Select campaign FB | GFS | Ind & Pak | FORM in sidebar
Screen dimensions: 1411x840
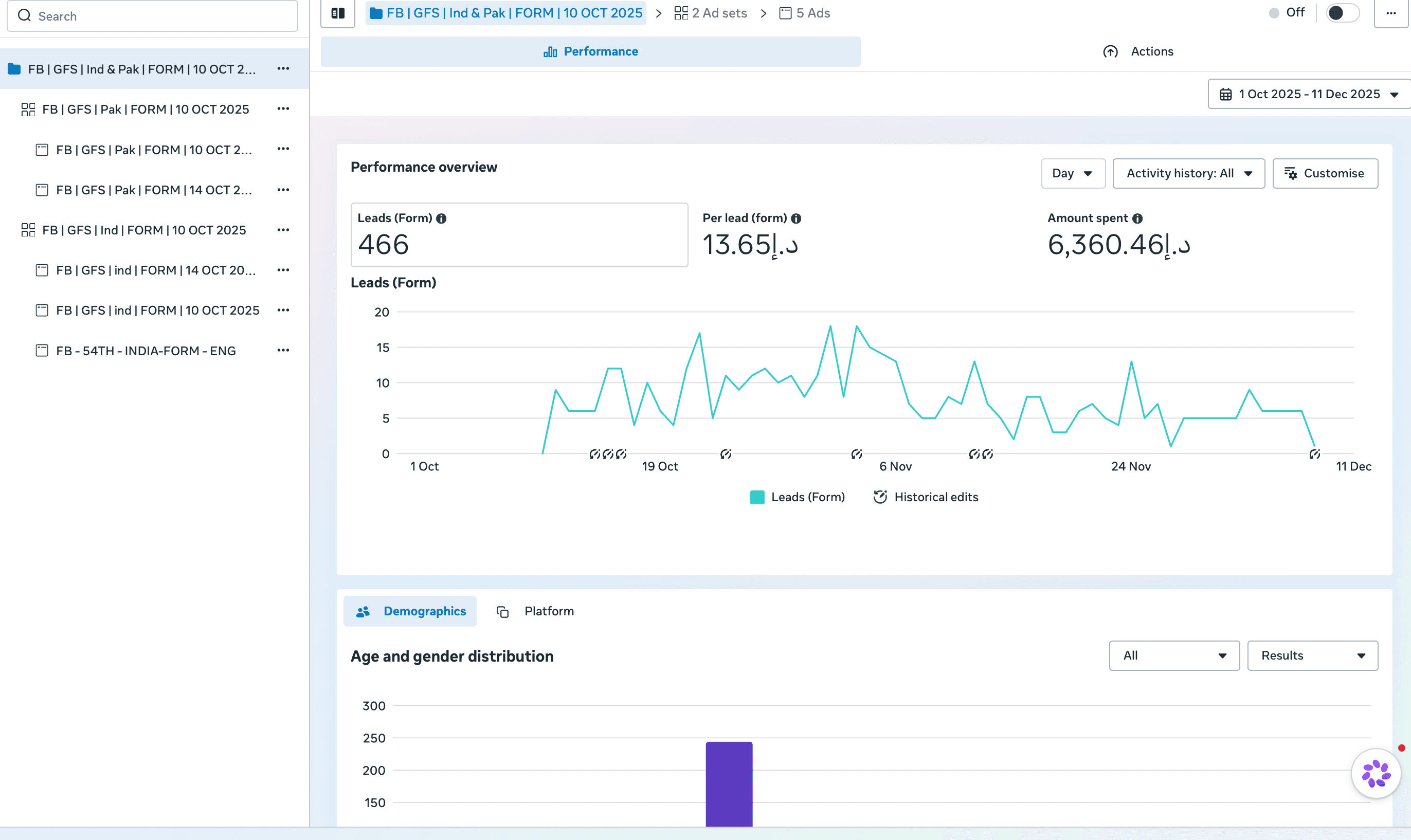155,68
